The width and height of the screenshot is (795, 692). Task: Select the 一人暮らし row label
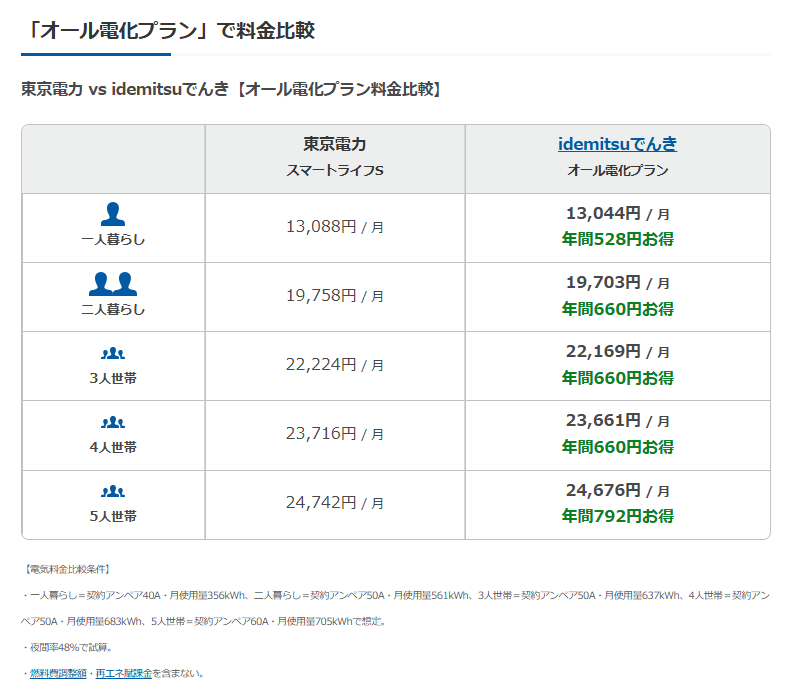click(x=113, y=239)
